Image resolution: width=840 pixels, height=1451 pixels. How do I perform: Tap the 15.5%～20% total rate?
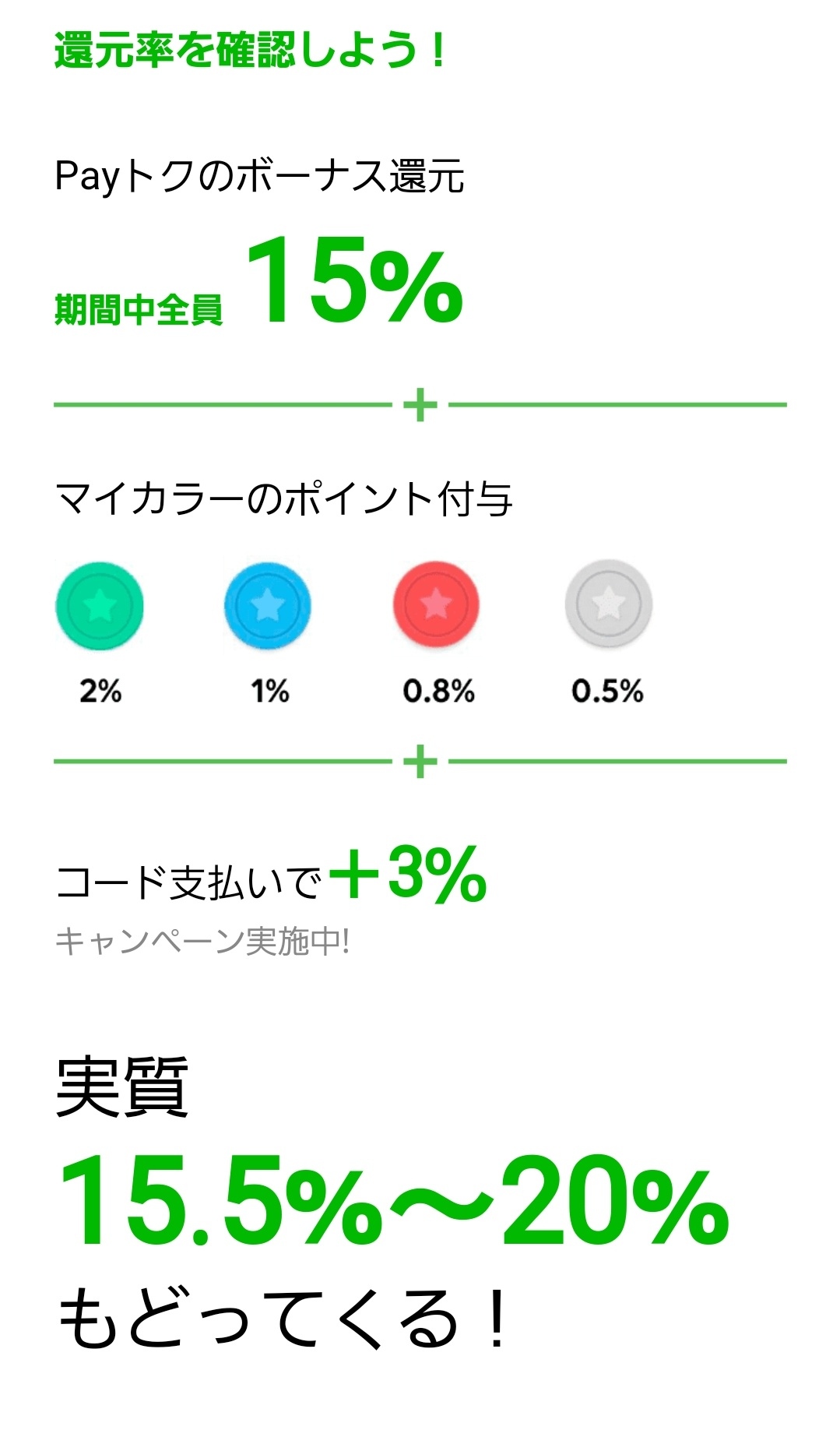pyautogui.click(x=393, y=1201)
